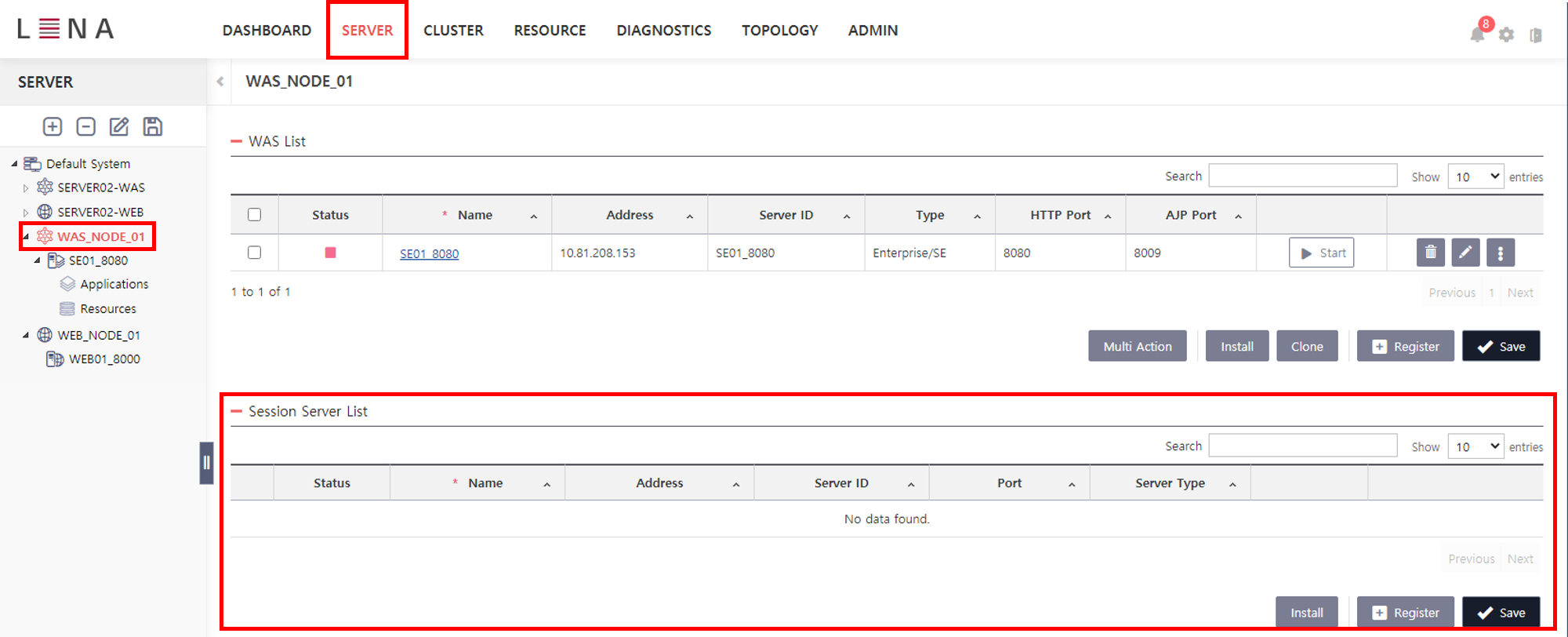Click the Start button for SE01_8080
Image resolution: width=1568 pixels, height=637 pixels.
pyautogui.click(x=1321, y=253)
